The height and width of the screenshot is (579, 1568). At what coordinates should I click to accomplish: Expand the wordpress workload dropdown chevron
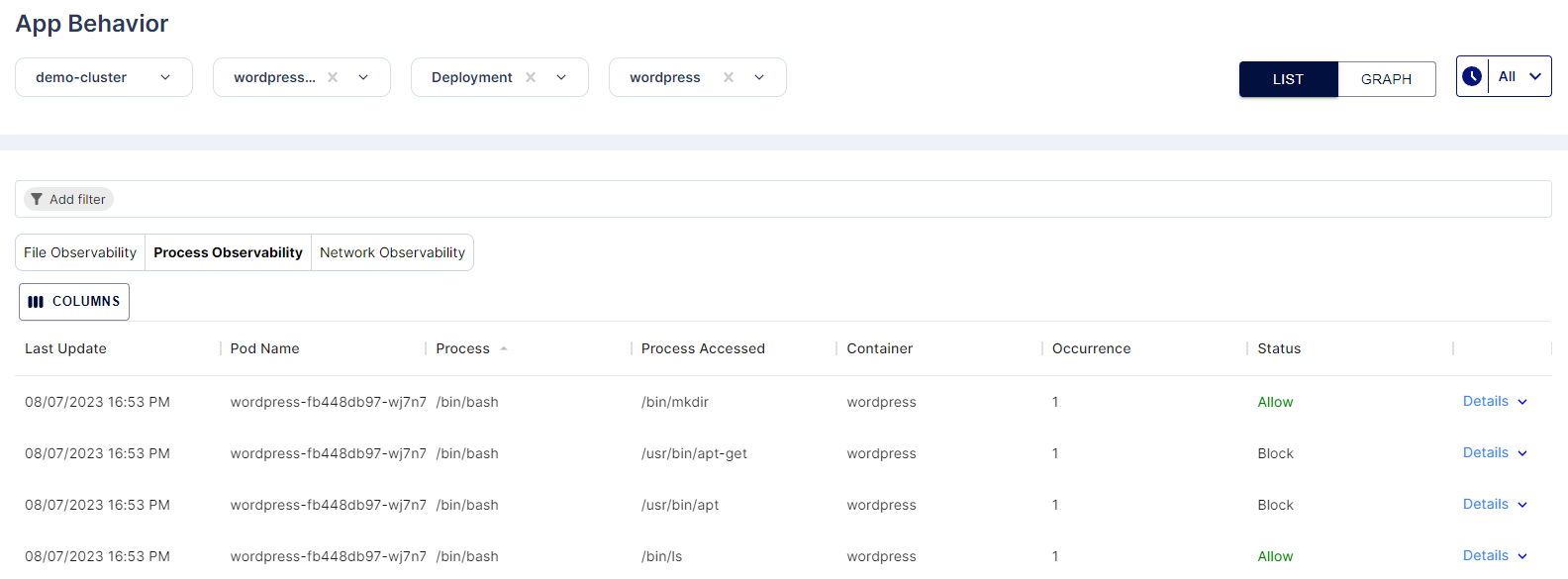[759, 77]
